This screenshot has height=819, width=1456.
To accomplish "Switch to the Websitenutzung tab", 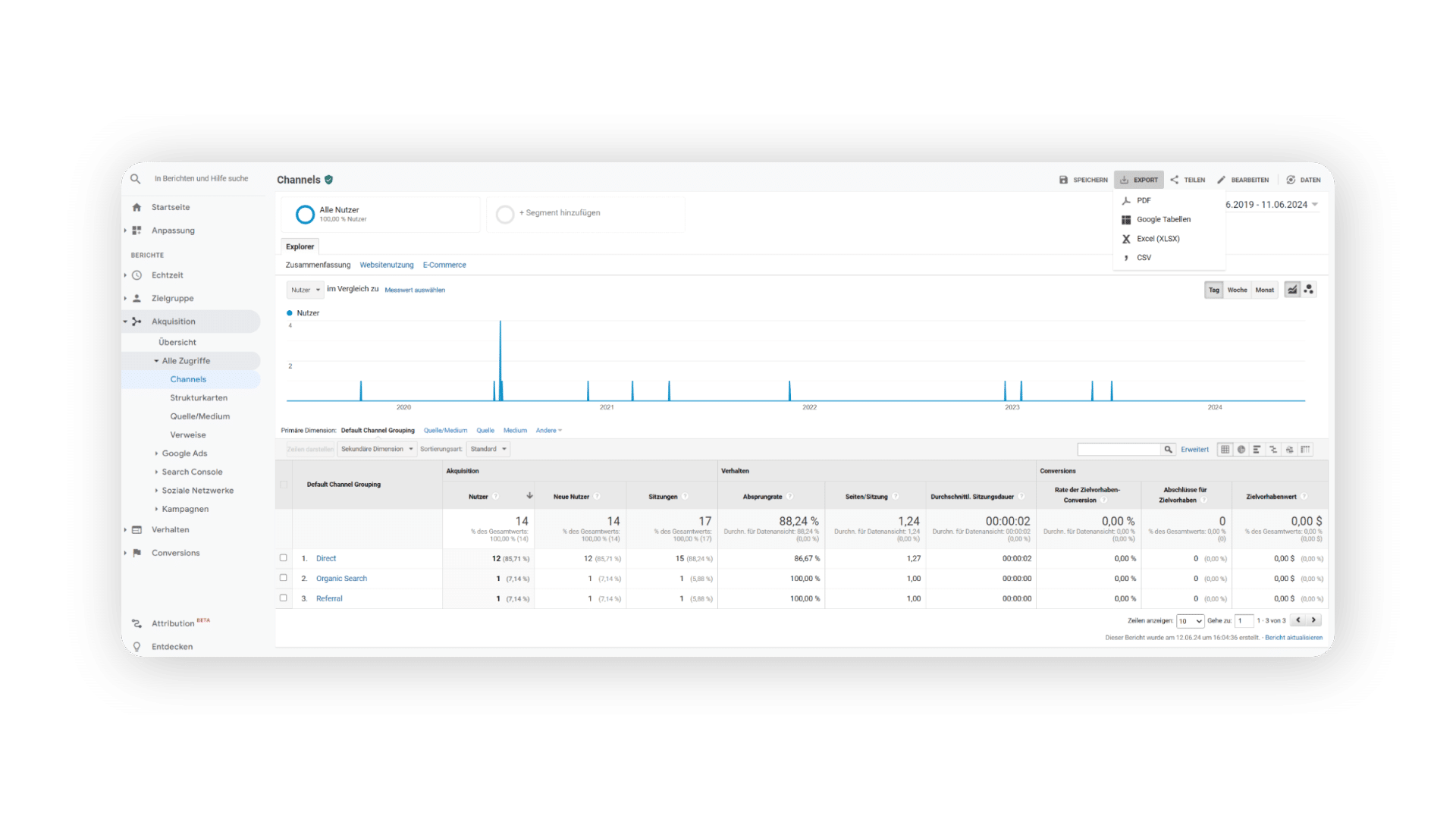I will pos(387,265).
